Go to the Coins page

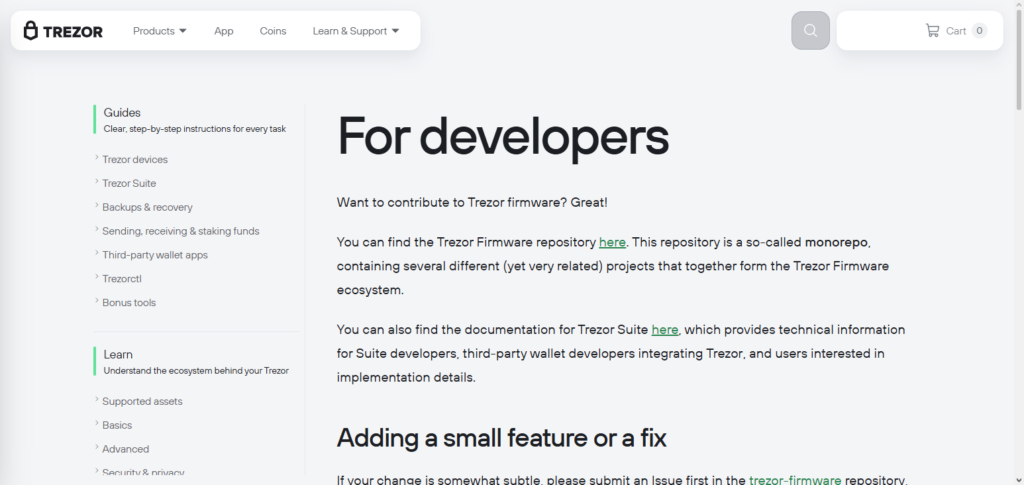click(273, 31)
